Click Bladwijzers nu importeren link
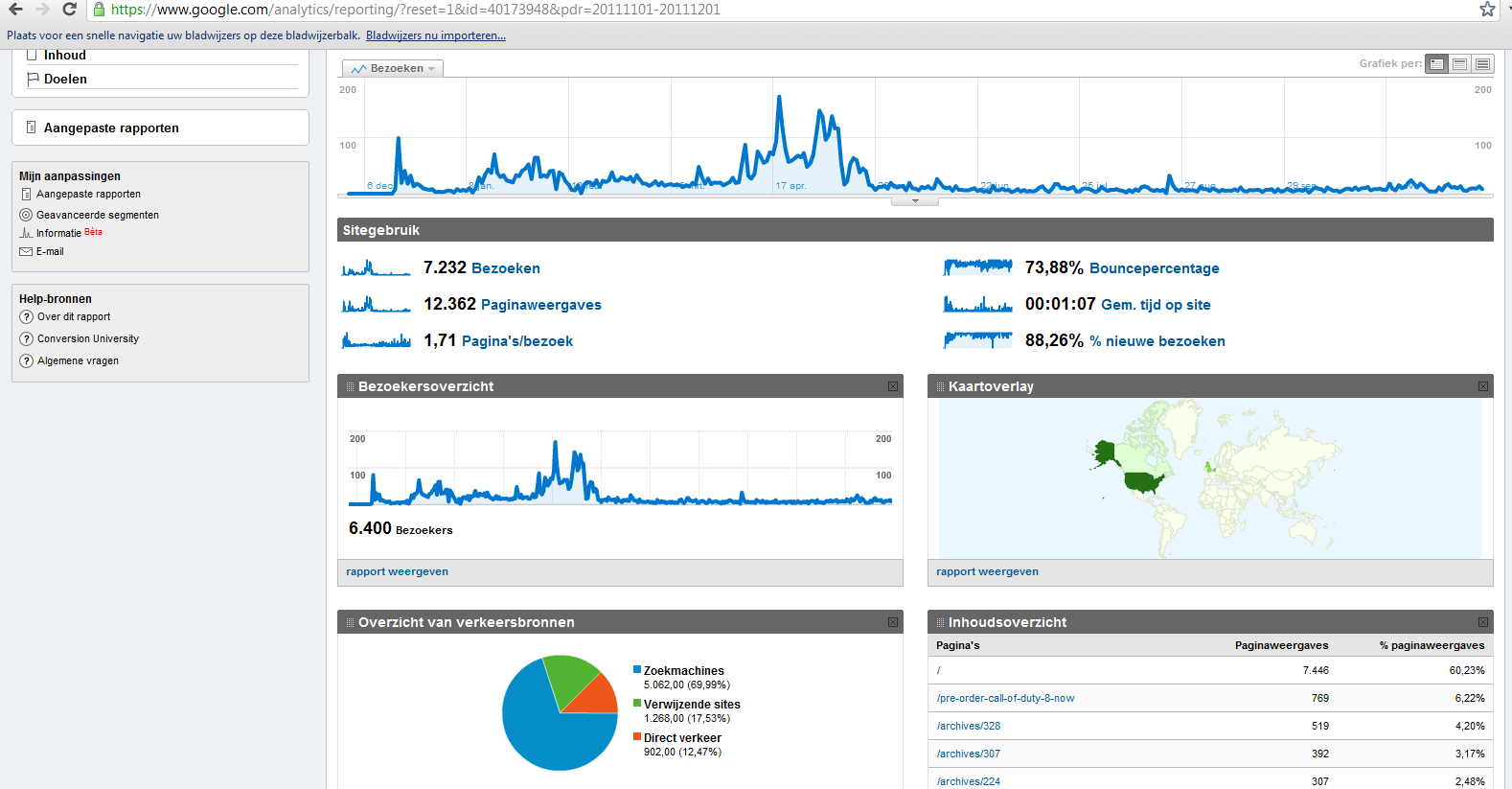Image resolution: width=1512 pixels, height=789 pixels. (x=436, y=35)
